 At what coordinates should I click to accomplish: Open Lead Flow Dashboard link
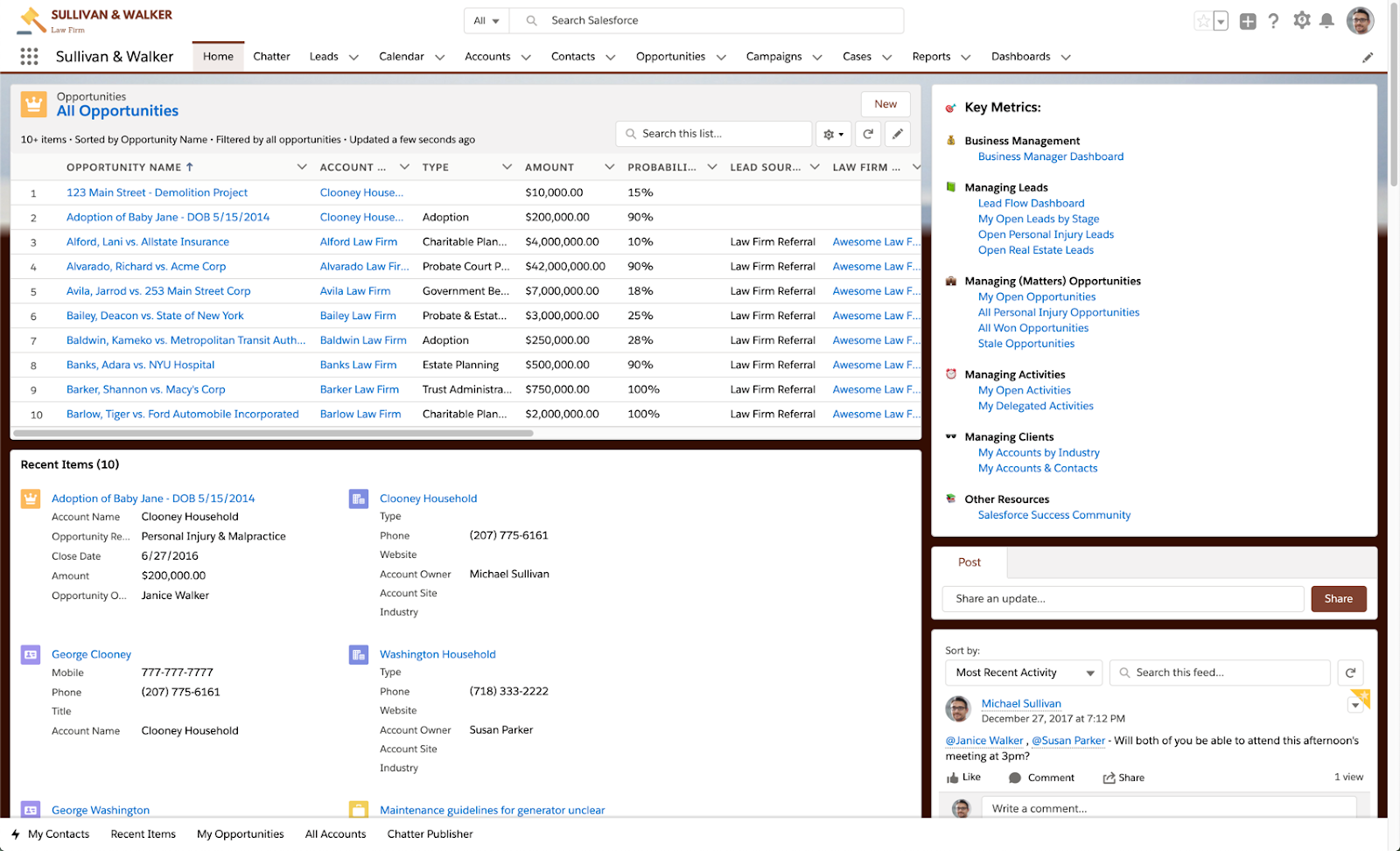1031,204
